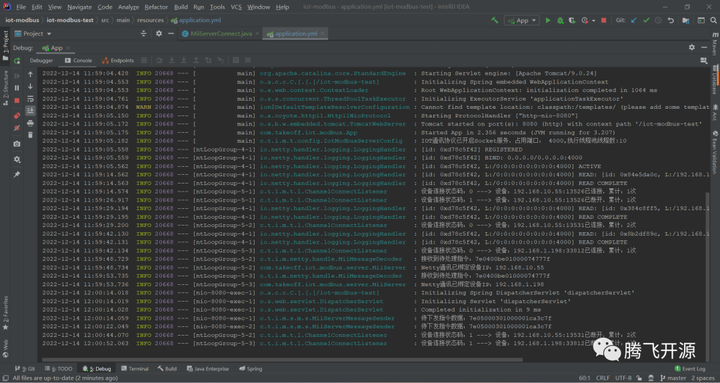Switch to the Debugger tab
This screenshot has width=720, height=383.
point(41,60)
